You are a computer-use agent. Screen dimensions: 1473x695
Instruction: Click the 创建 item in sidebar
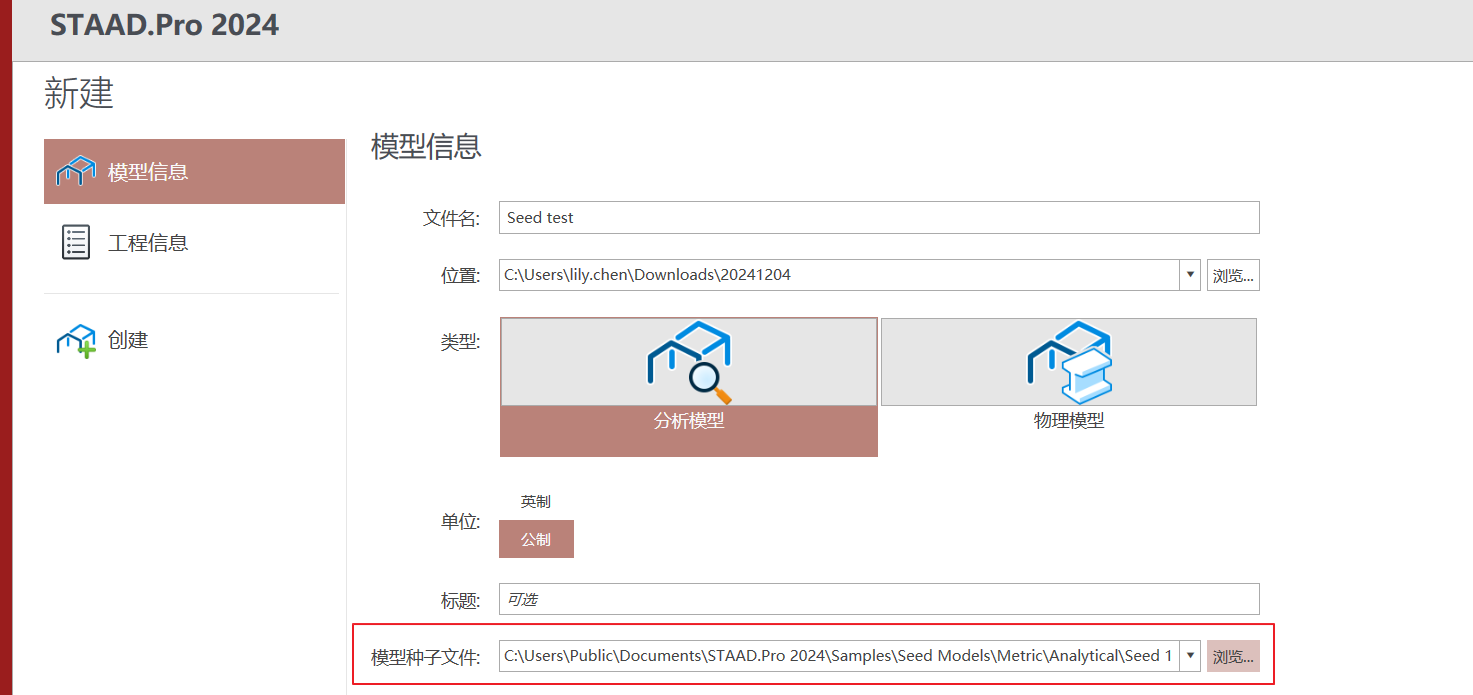194,340
